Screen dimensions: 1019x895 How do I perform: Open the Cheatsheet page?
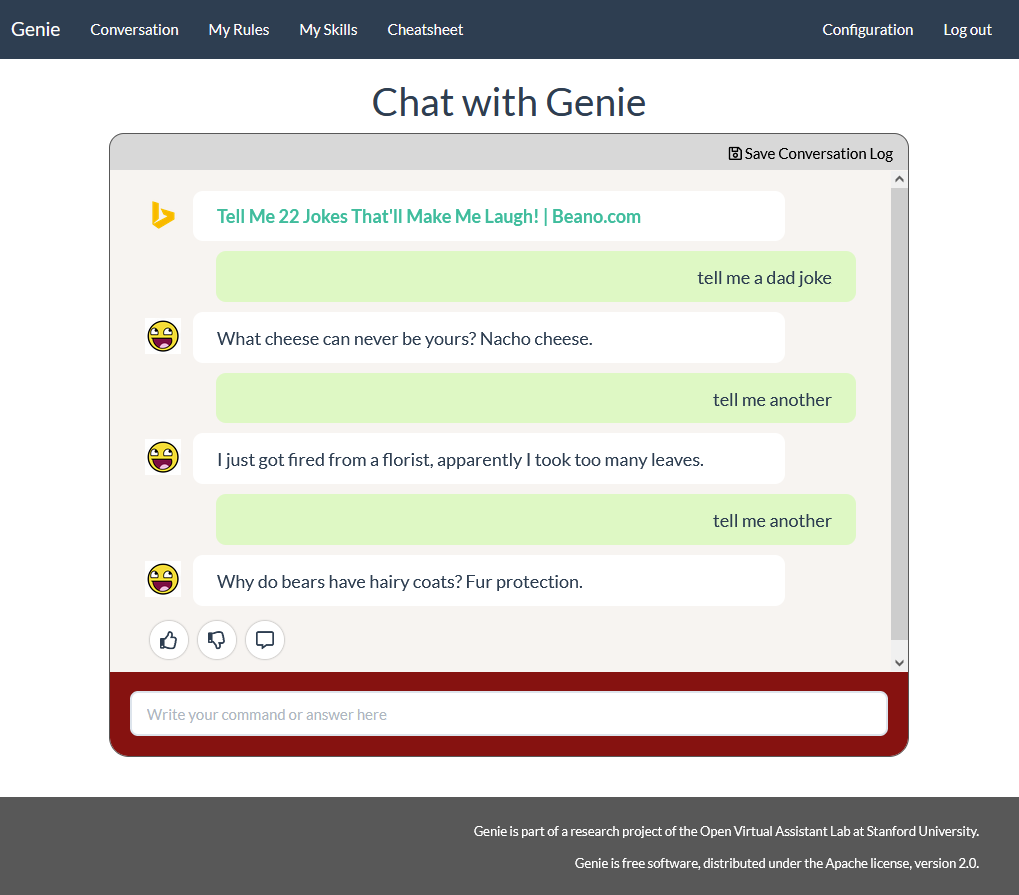(x=425, y=30)
